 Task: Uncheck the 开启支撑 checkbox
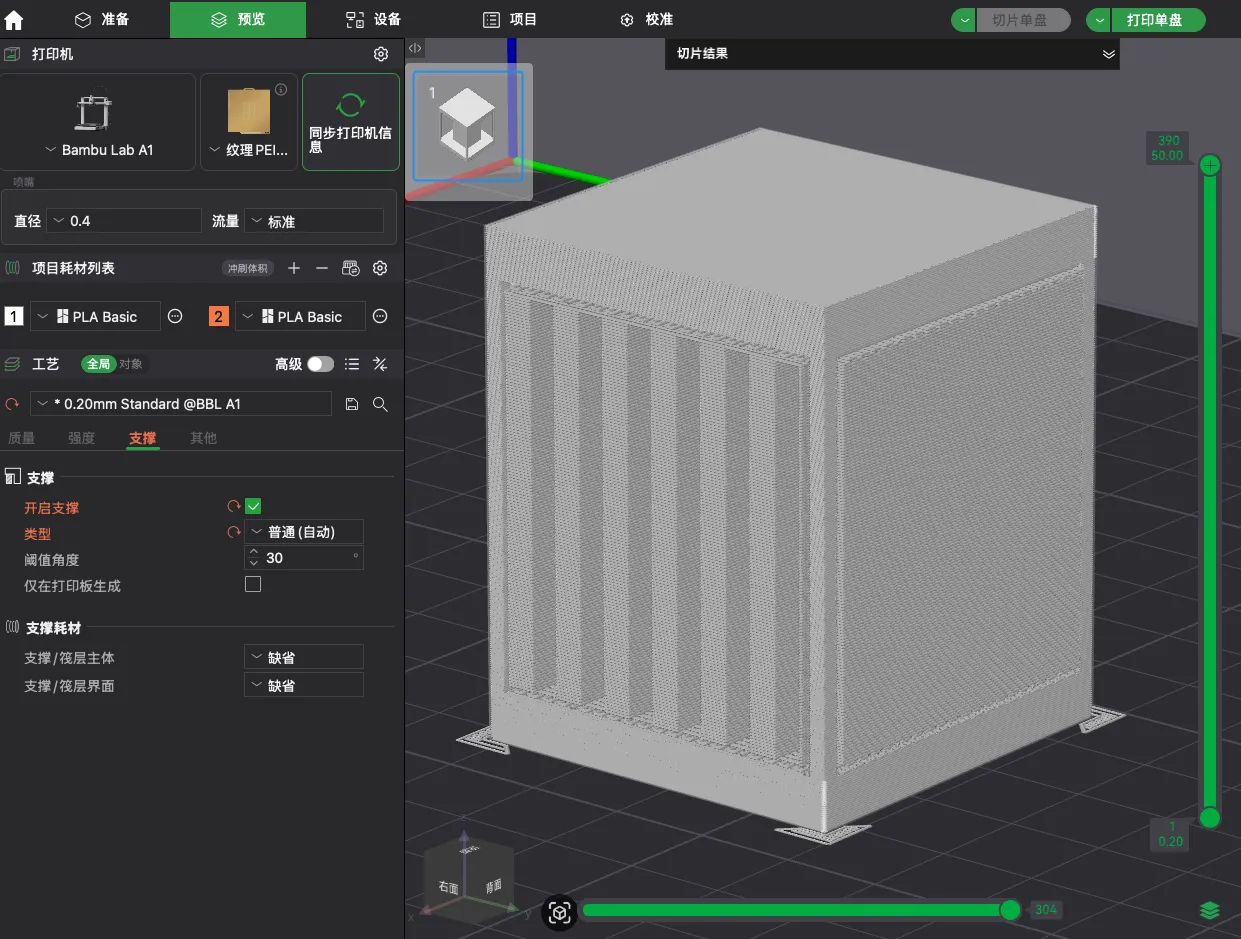(x=253, y=506)
